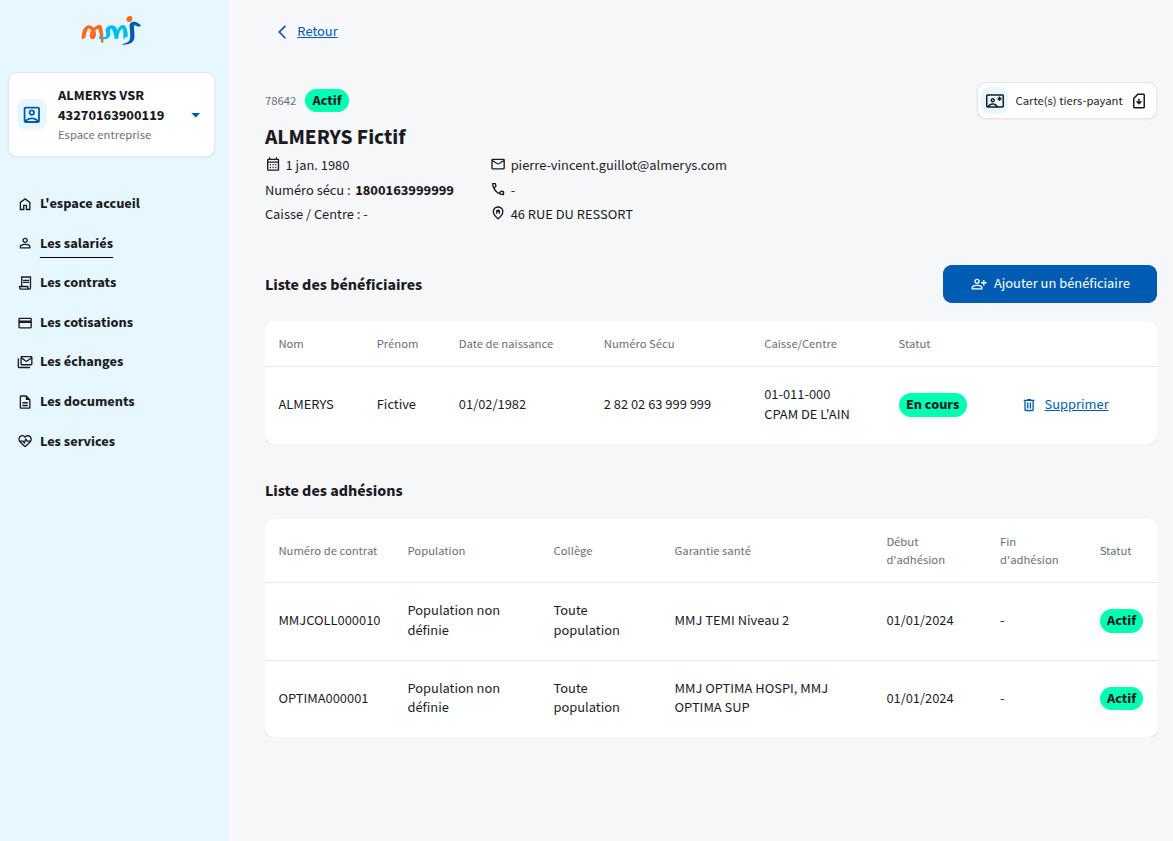Screen dimensions: 1173x841
Task: Click the employee name ALMERYS Fictif heading
Action: tap(335, 138)
